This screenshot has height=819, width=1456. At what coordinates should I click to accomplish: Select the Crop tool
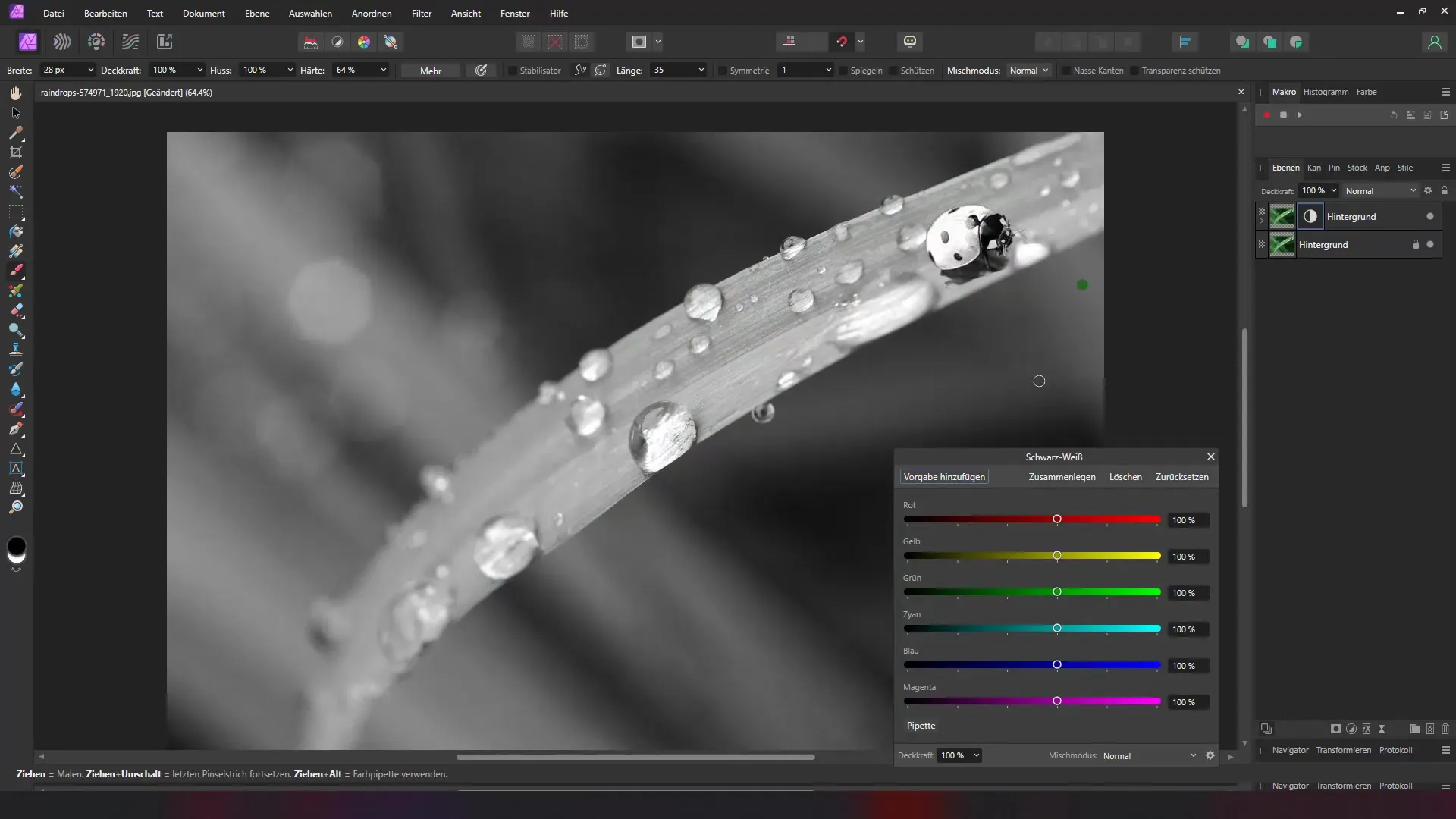tap(16, 152)
